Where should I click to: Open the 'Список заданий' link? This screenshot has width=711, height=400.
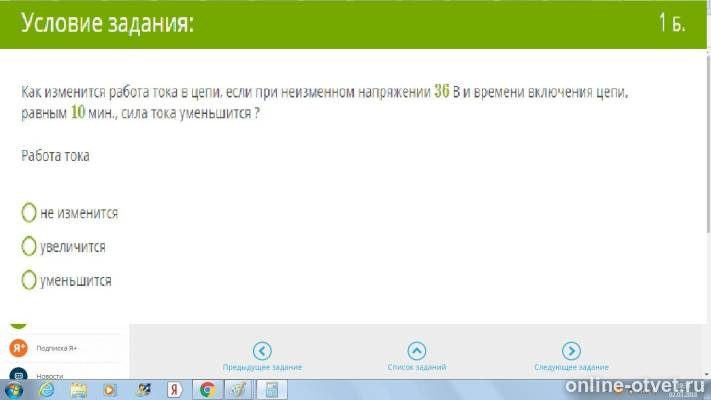417,367
